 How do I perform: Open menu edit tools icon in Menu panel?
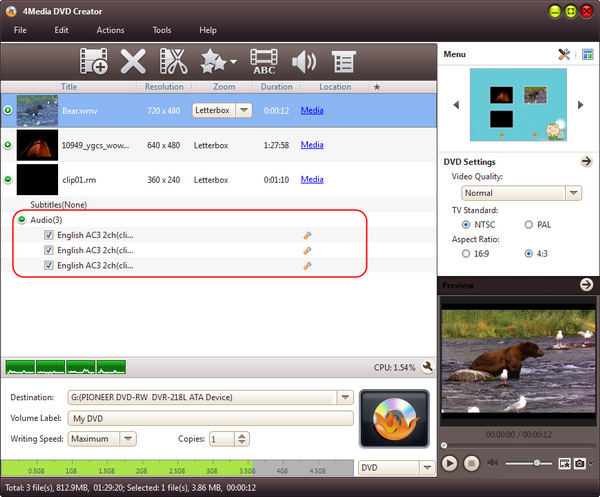563,54
